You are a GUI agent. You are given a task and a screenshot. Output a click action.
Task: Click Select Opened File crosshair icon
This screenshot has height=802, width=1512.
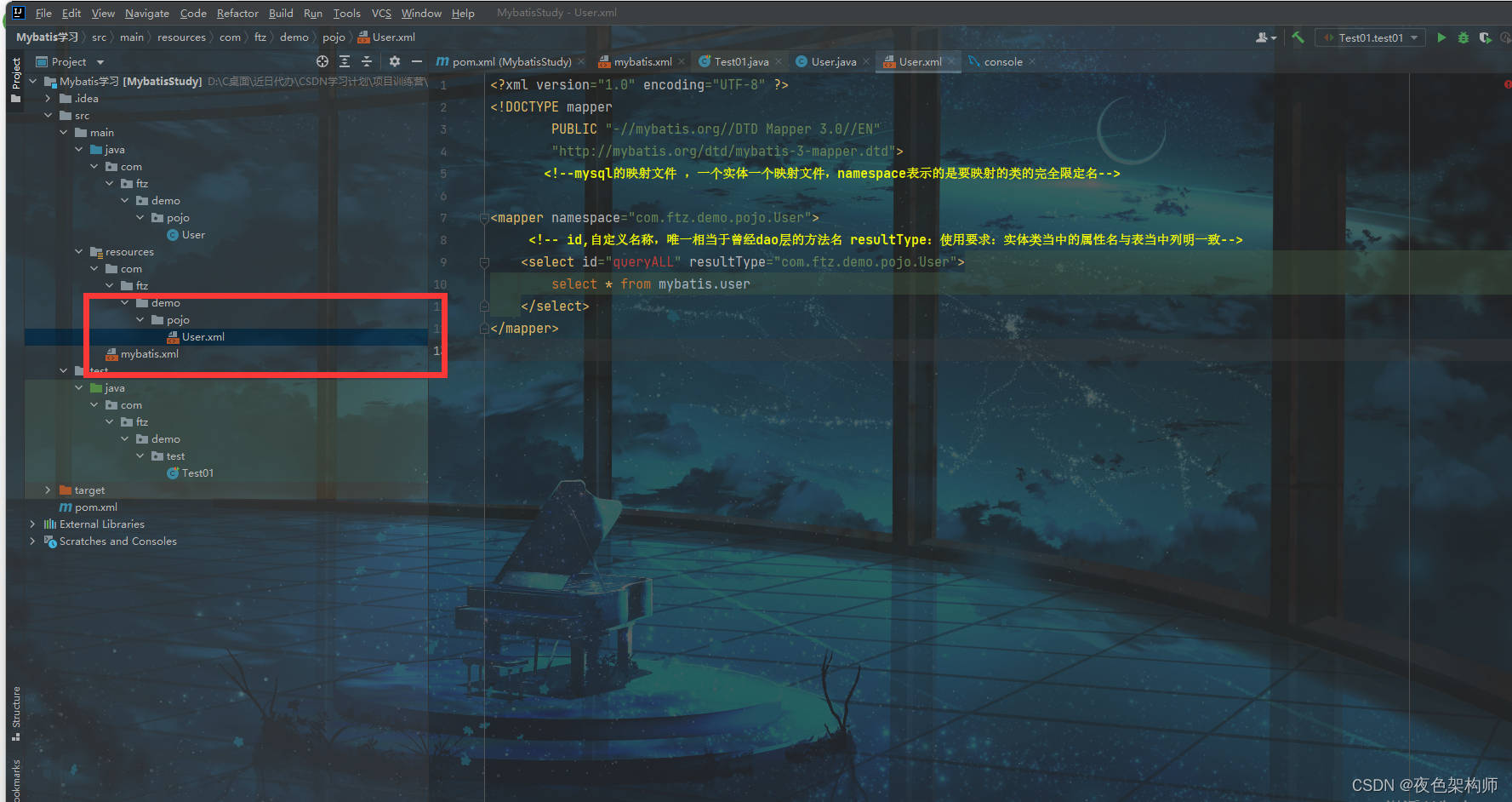coord(322,61)
